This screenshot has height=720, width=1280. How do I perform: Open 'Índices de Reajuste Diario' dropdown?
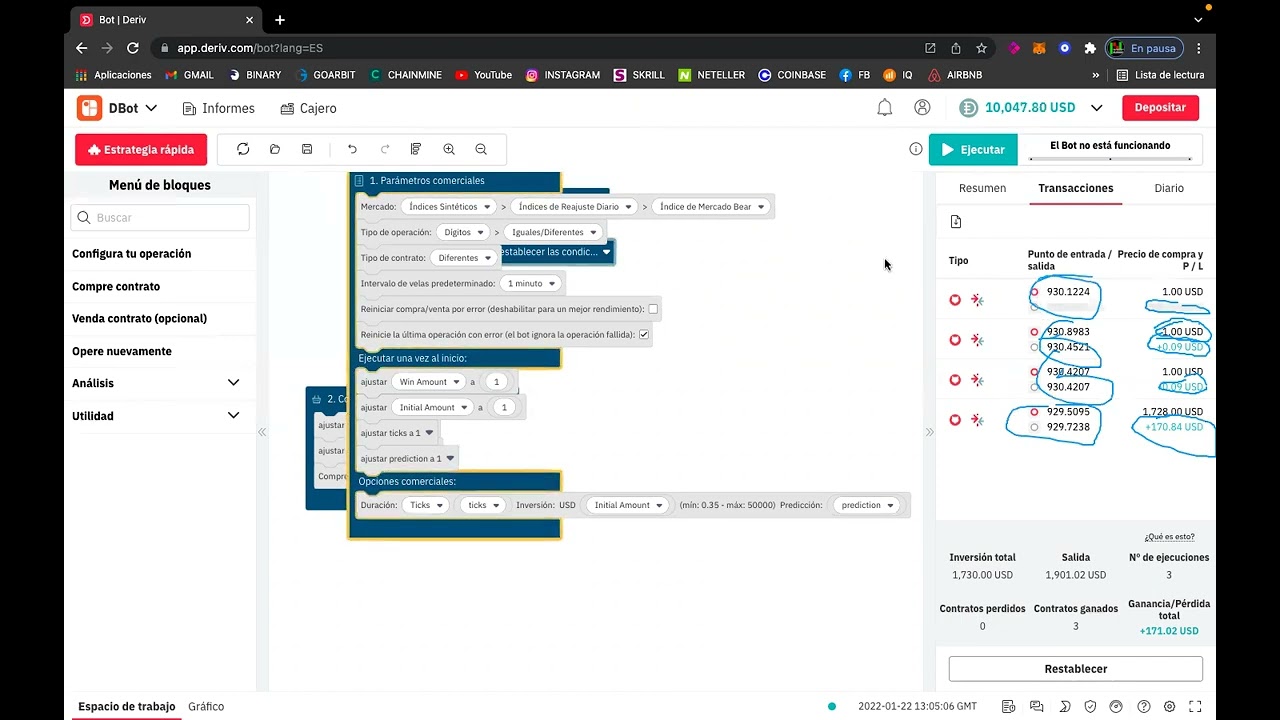pyautogui.click(x=574, y=207)
